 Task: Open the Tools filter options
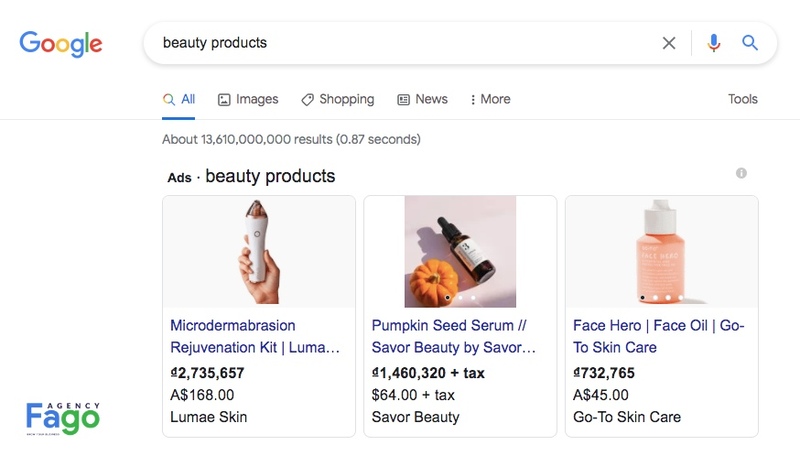(x=743, y=99)
